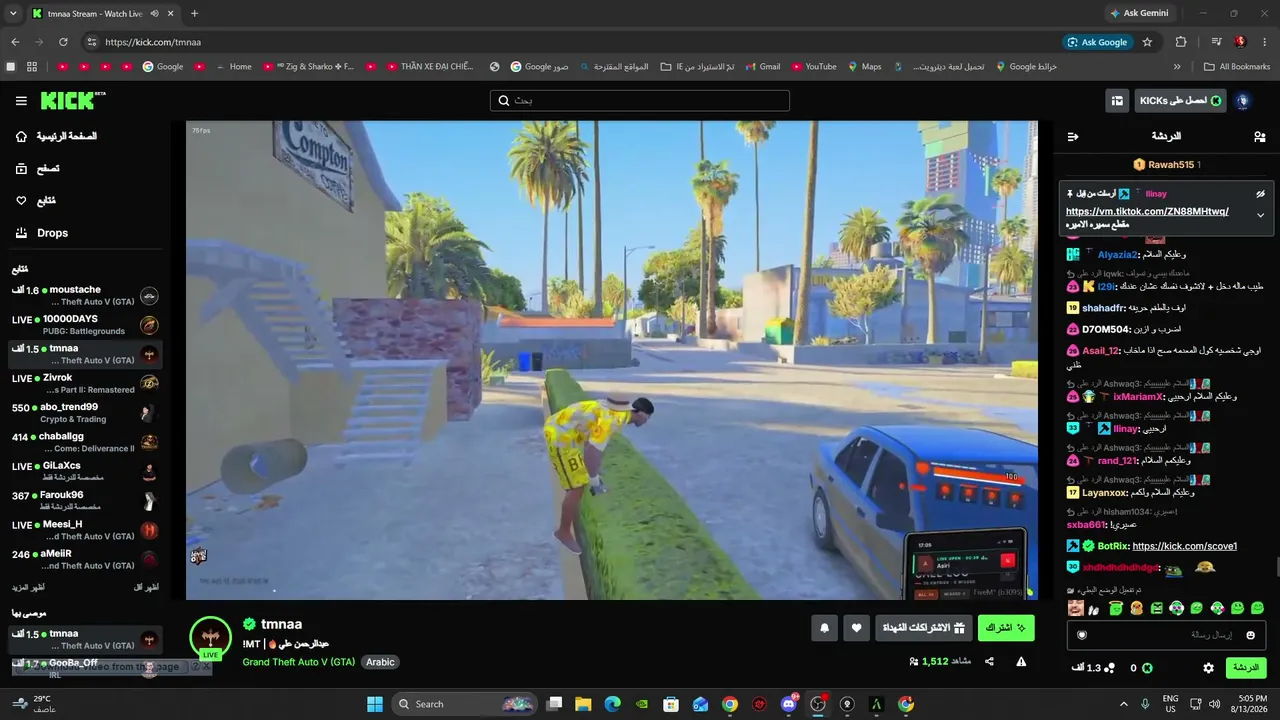The height and width of the screenshot is (720, 1280).
Task: Go back to the previous page
Action: [x=15, y=42]
